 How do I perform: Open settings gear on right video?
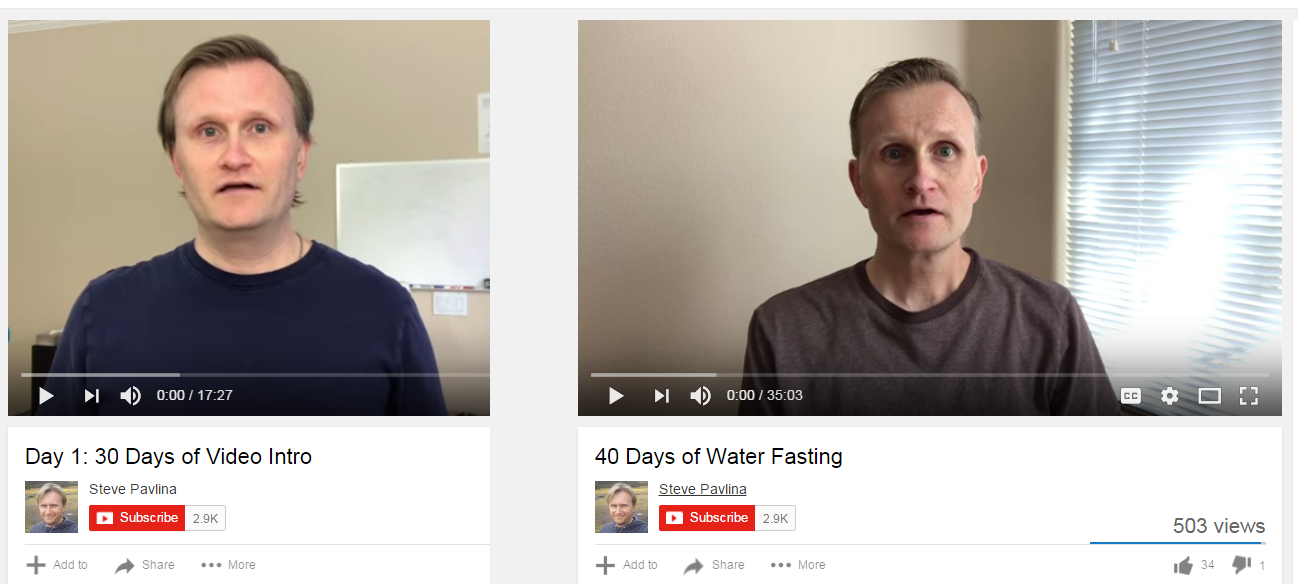tap(1170, 396)
